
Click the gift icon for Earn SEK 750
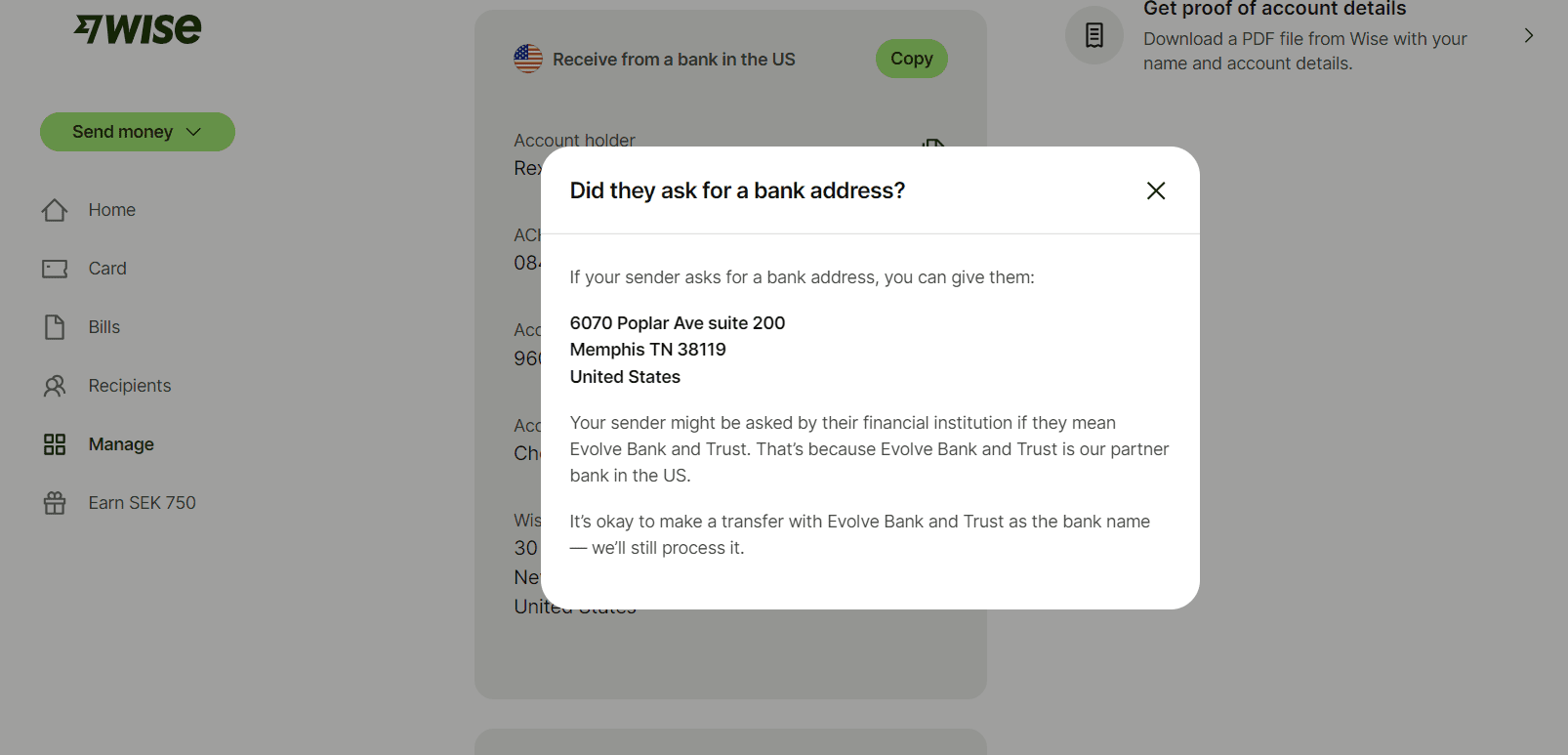click(x=55, y=503)
